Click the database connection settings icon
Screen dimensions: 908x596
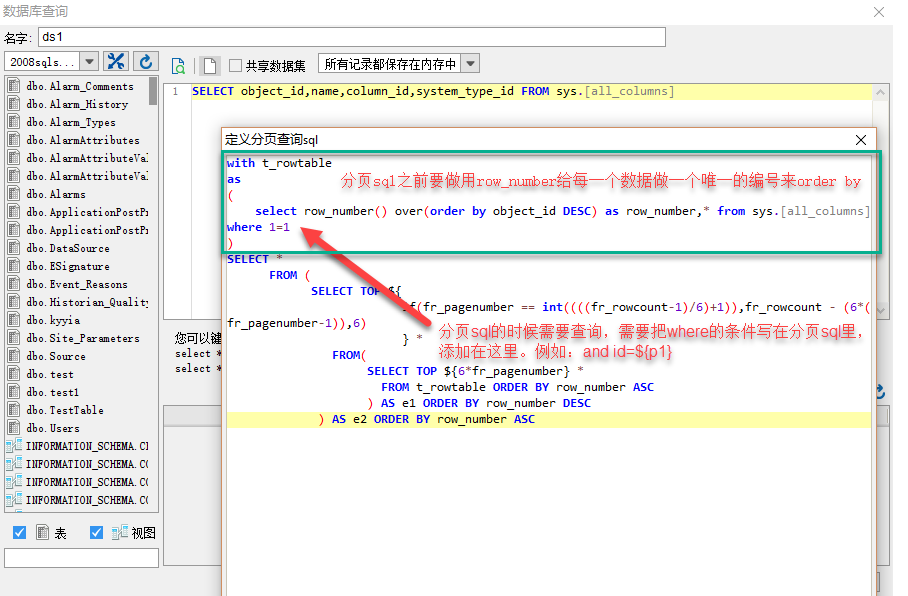click(x=116, y=61)
